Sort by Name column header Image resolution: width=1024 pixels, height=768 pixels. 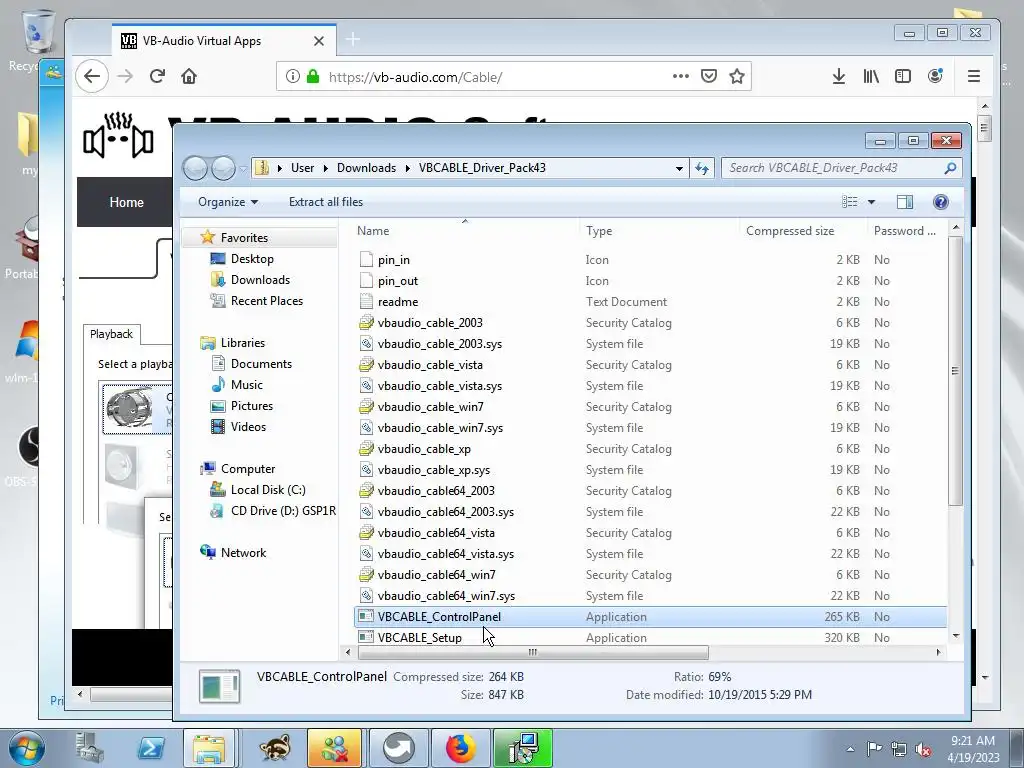tap(466, 231)
